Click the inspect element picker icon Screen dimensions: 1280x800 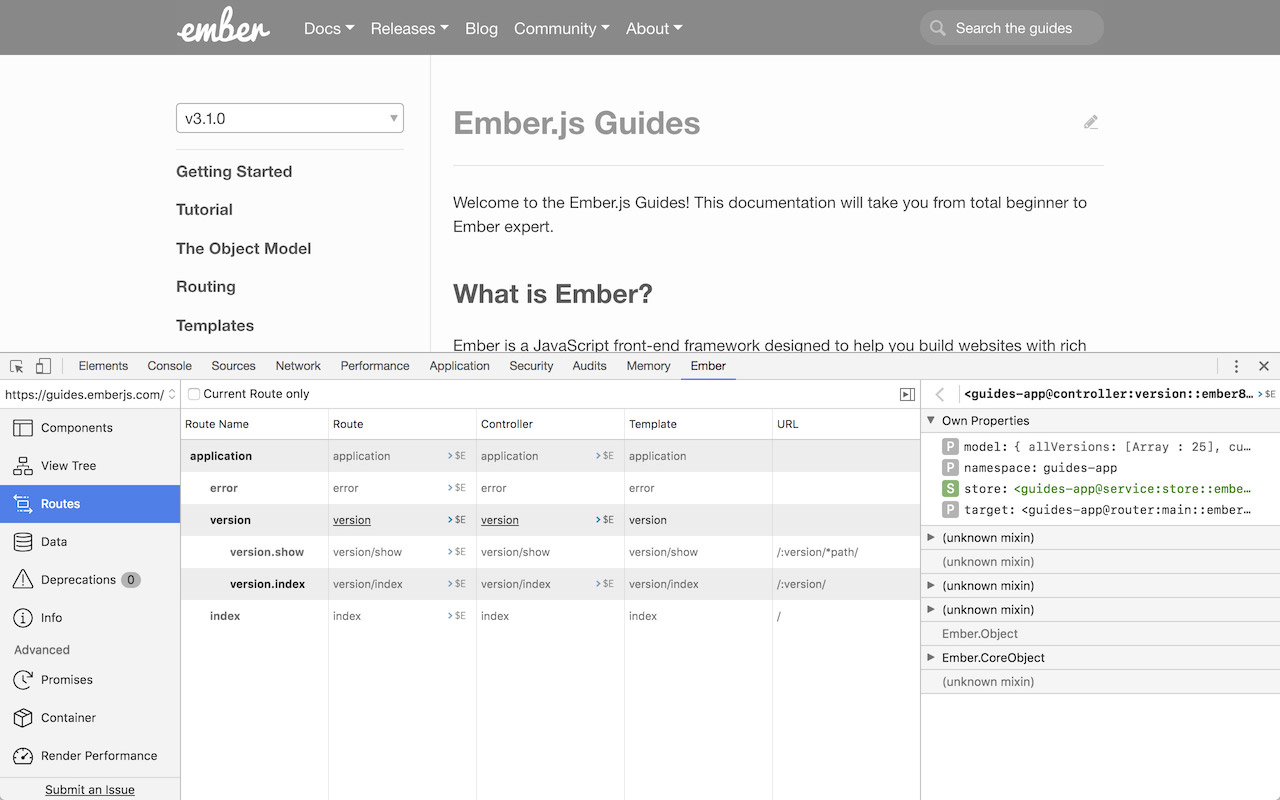pyautogui.click(x=15, y=366)
